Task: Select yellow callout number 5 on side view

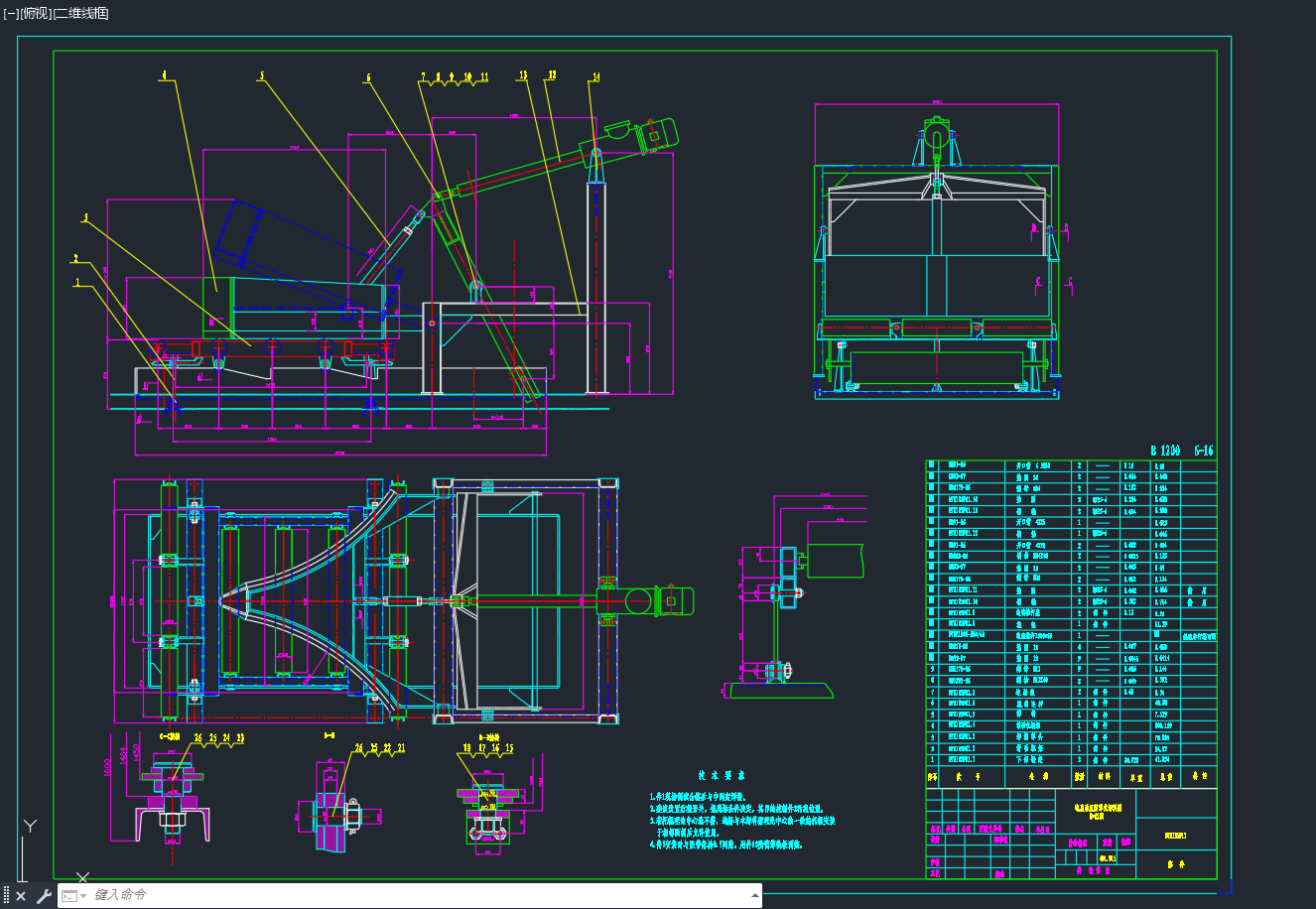Action: pos(262,75)
